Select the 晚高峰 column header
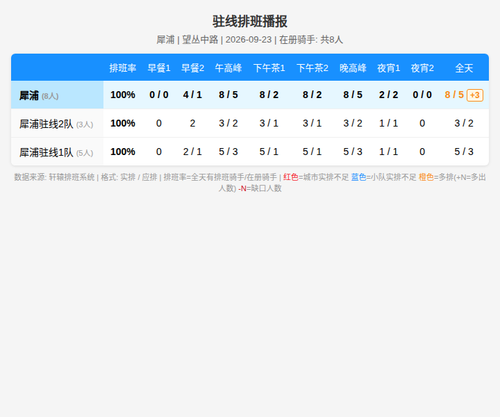 pos(353,68)
